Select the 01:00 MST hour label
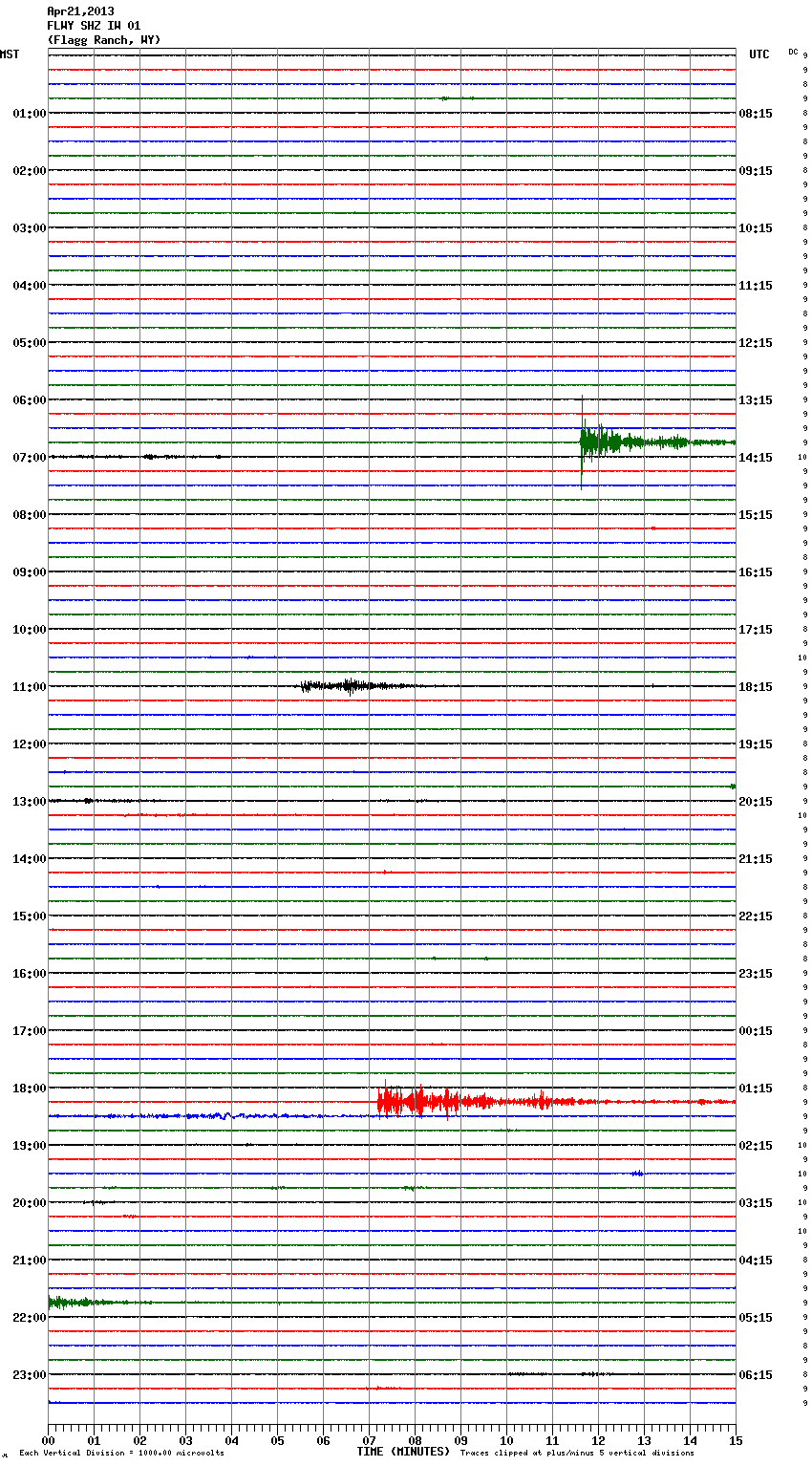The height and width of the screenshot is (1466, 812). tap(30, 114)
